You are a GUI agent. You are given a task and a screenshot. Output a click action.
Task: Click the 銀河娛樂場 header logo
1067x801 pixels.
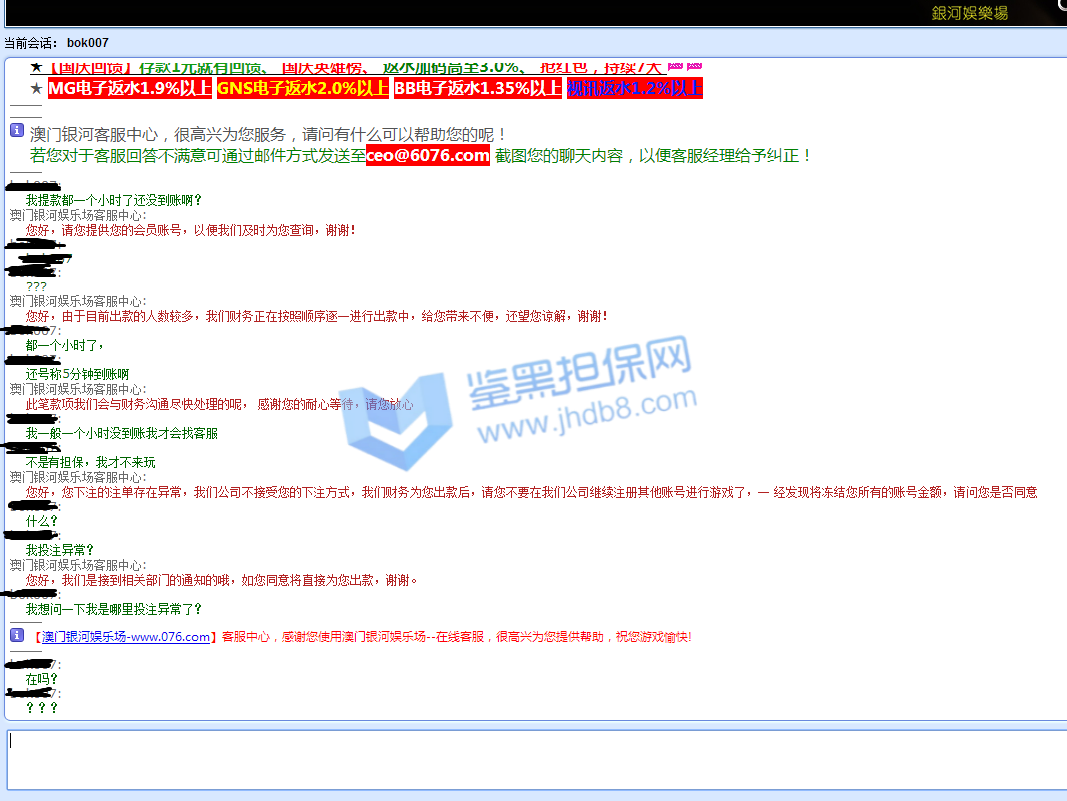click(969, 13)
